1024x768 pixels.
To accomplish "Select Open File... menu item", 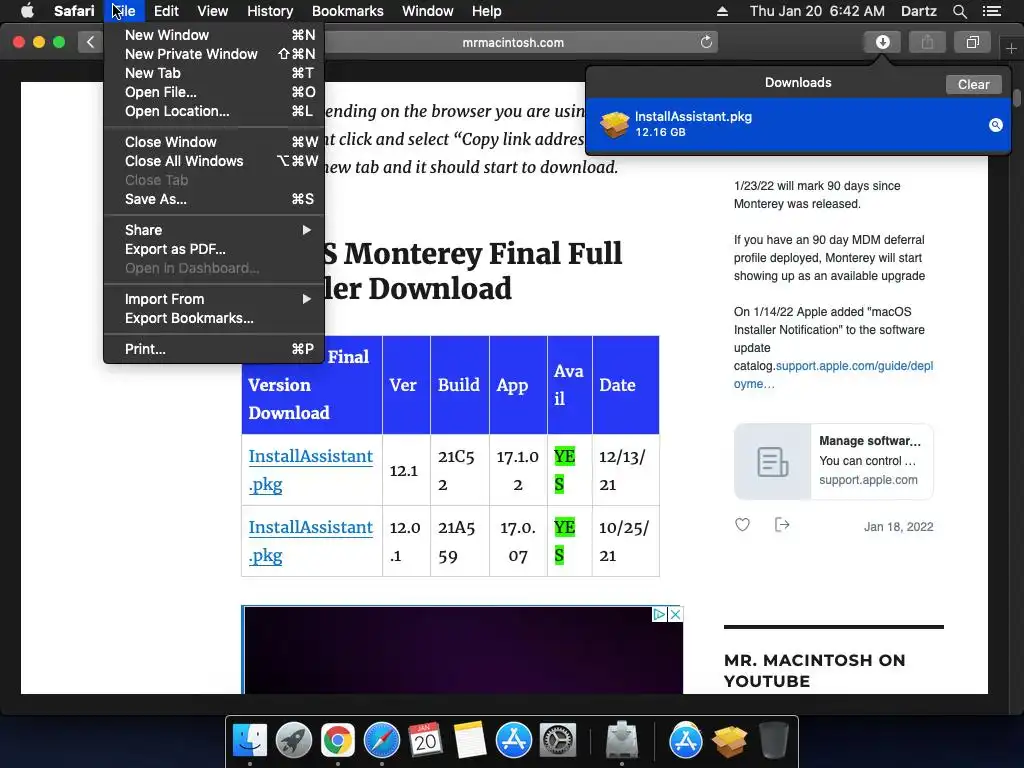I will 214,92.
